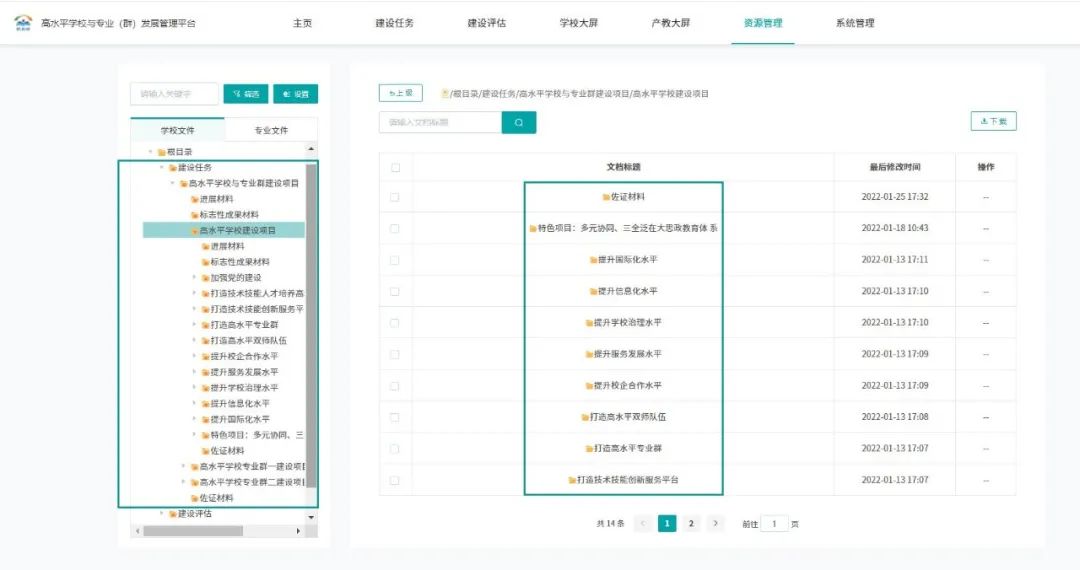Viewport: 1080px width, 570px height.
Task: Expand the 打造高水平双师队伍 tree node arrow
Action: coord(194,341)
